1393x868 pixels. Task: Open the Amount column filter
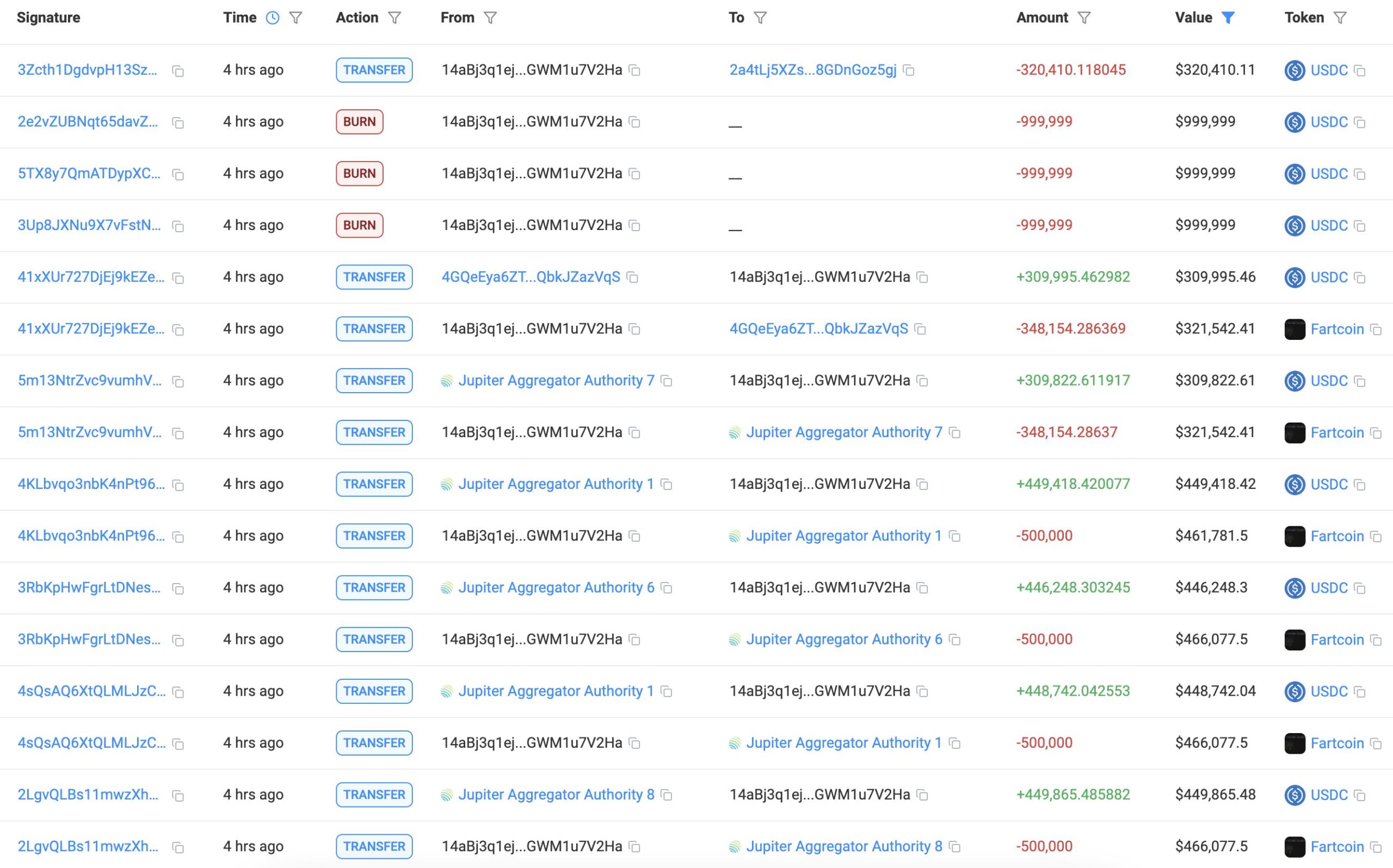coord(1084,18)
